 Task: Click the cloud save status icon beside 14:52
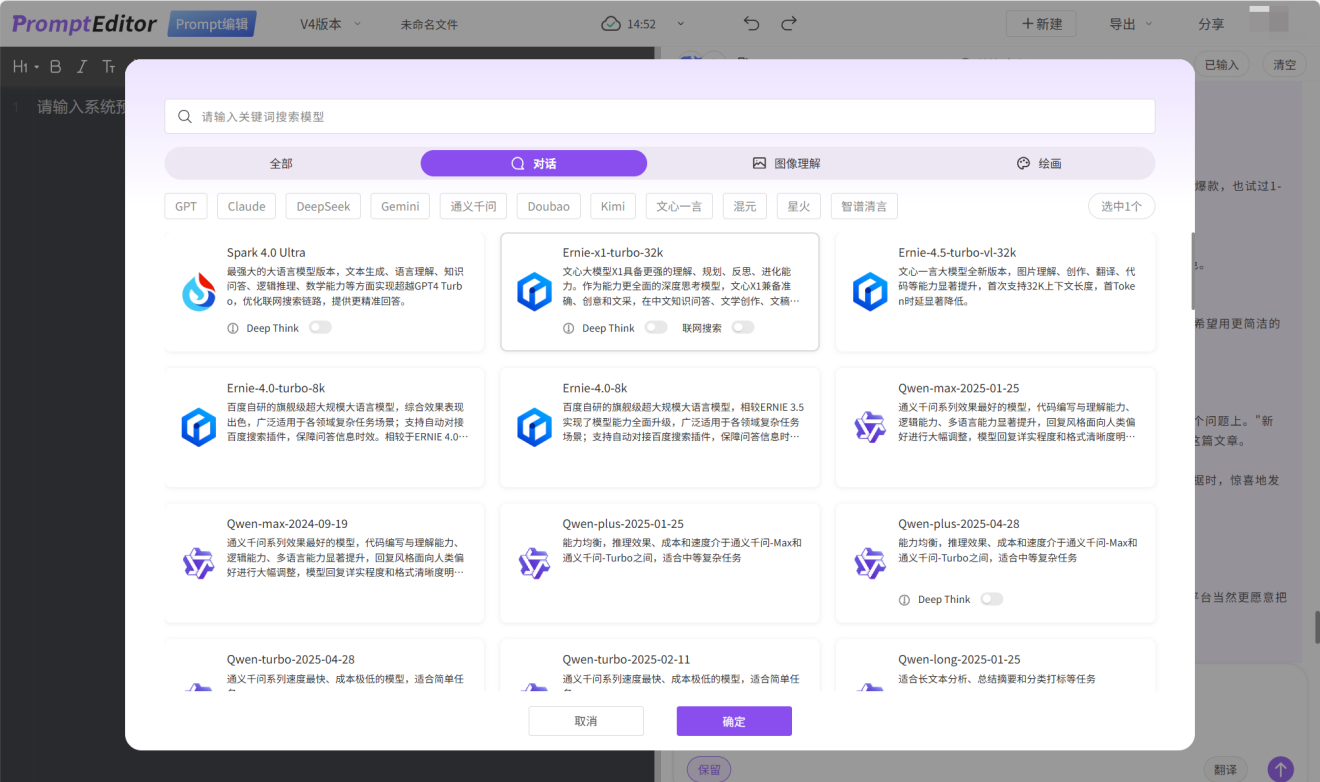[x=611, y=24]
